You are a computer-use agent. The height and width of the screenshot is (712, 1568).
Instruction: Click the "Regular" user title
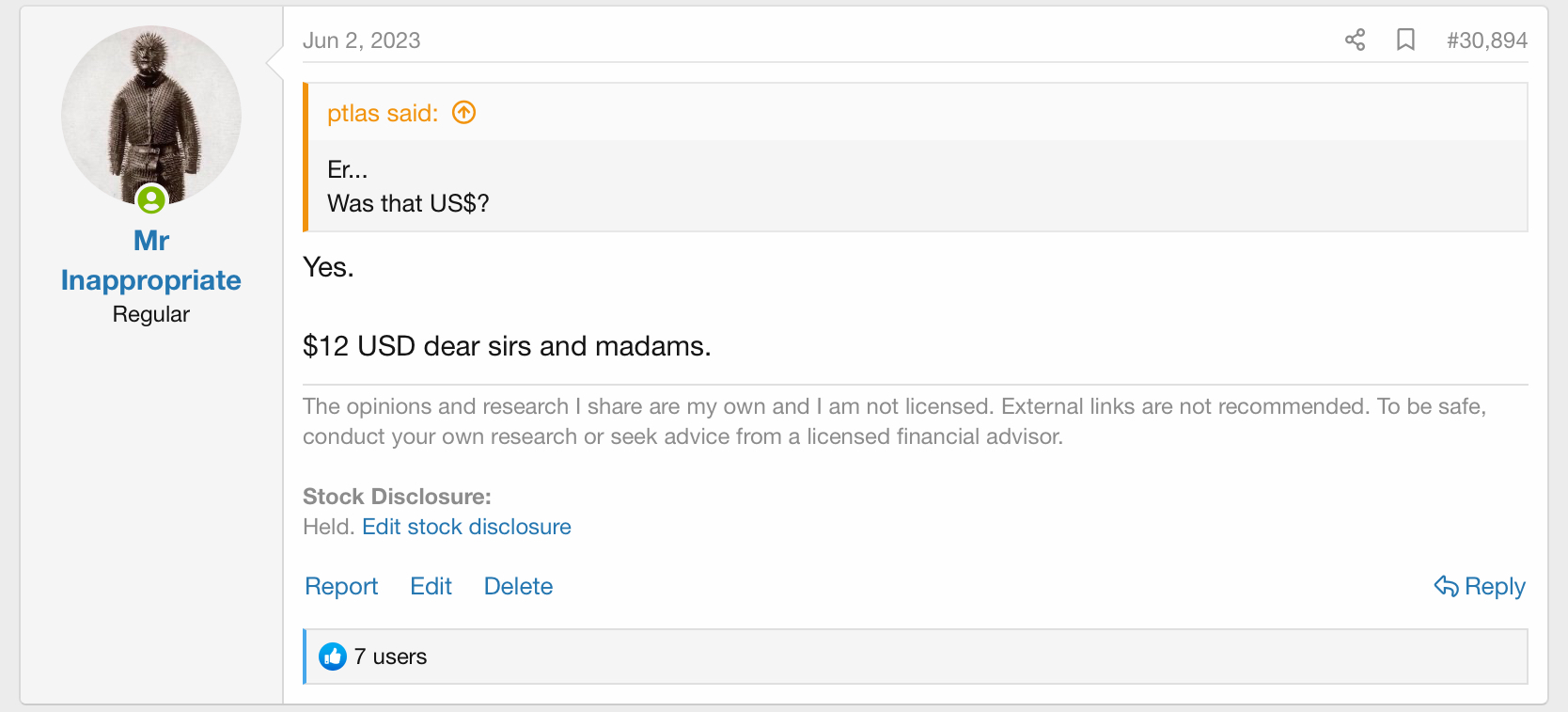[x=151, y=314]
